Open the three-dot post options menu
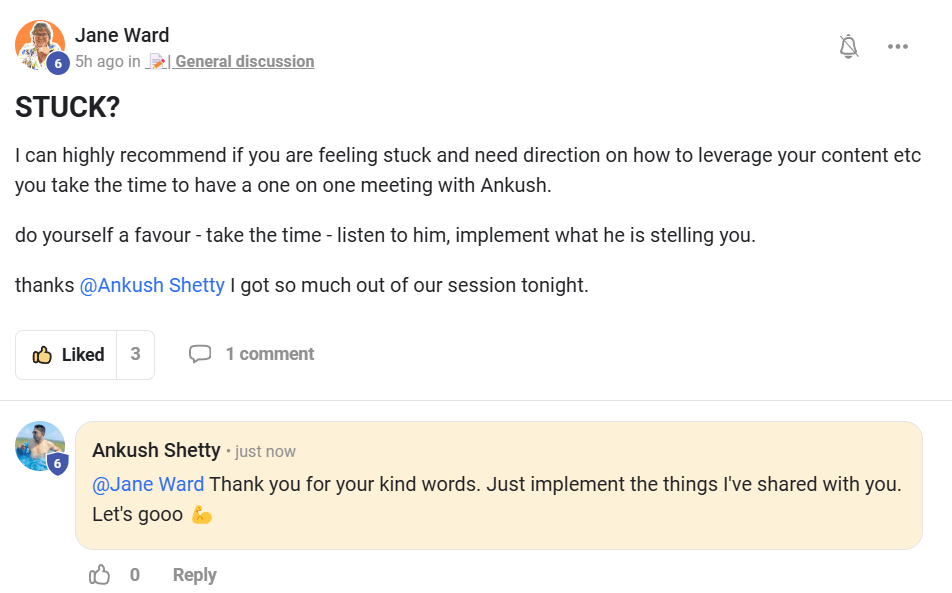952x593 pixels. (x=897, y=46)
